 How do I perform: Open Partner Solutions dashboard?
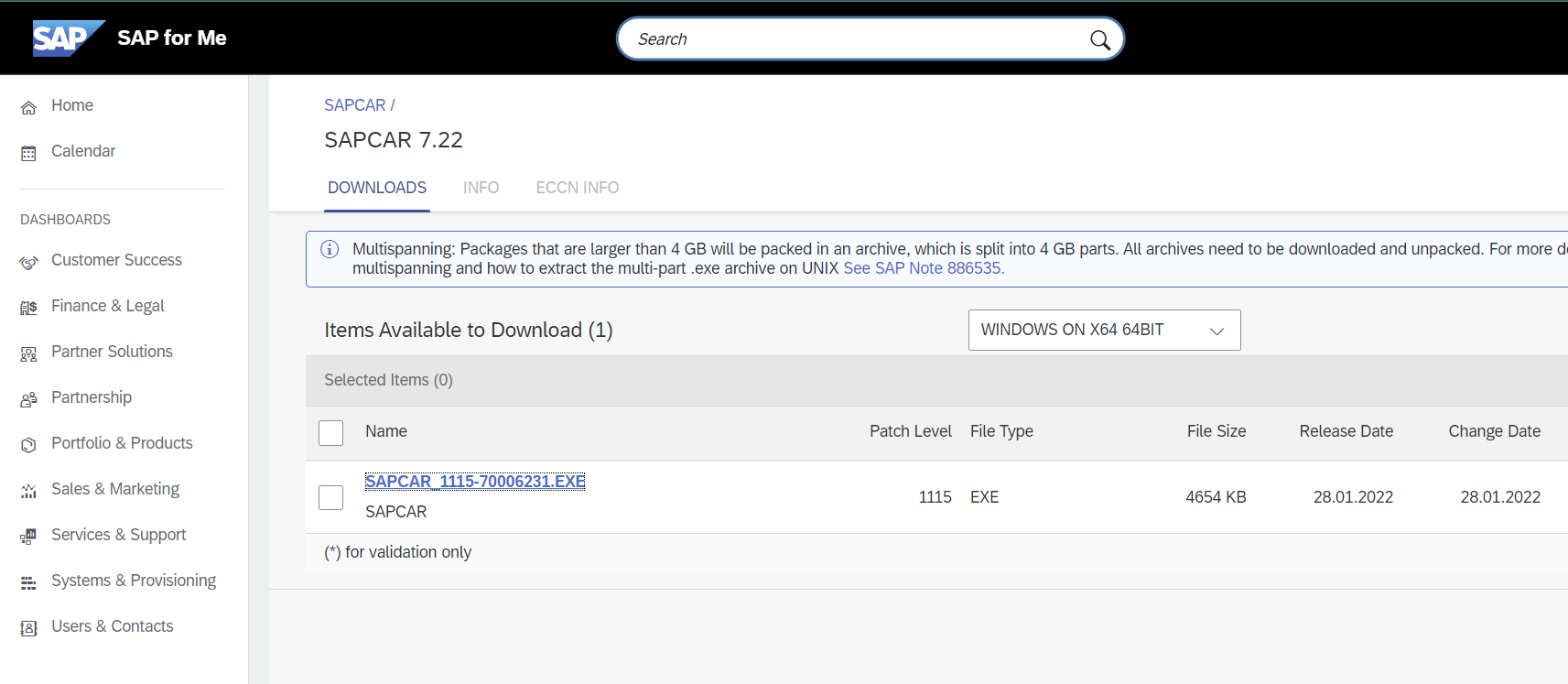point(112,352)
